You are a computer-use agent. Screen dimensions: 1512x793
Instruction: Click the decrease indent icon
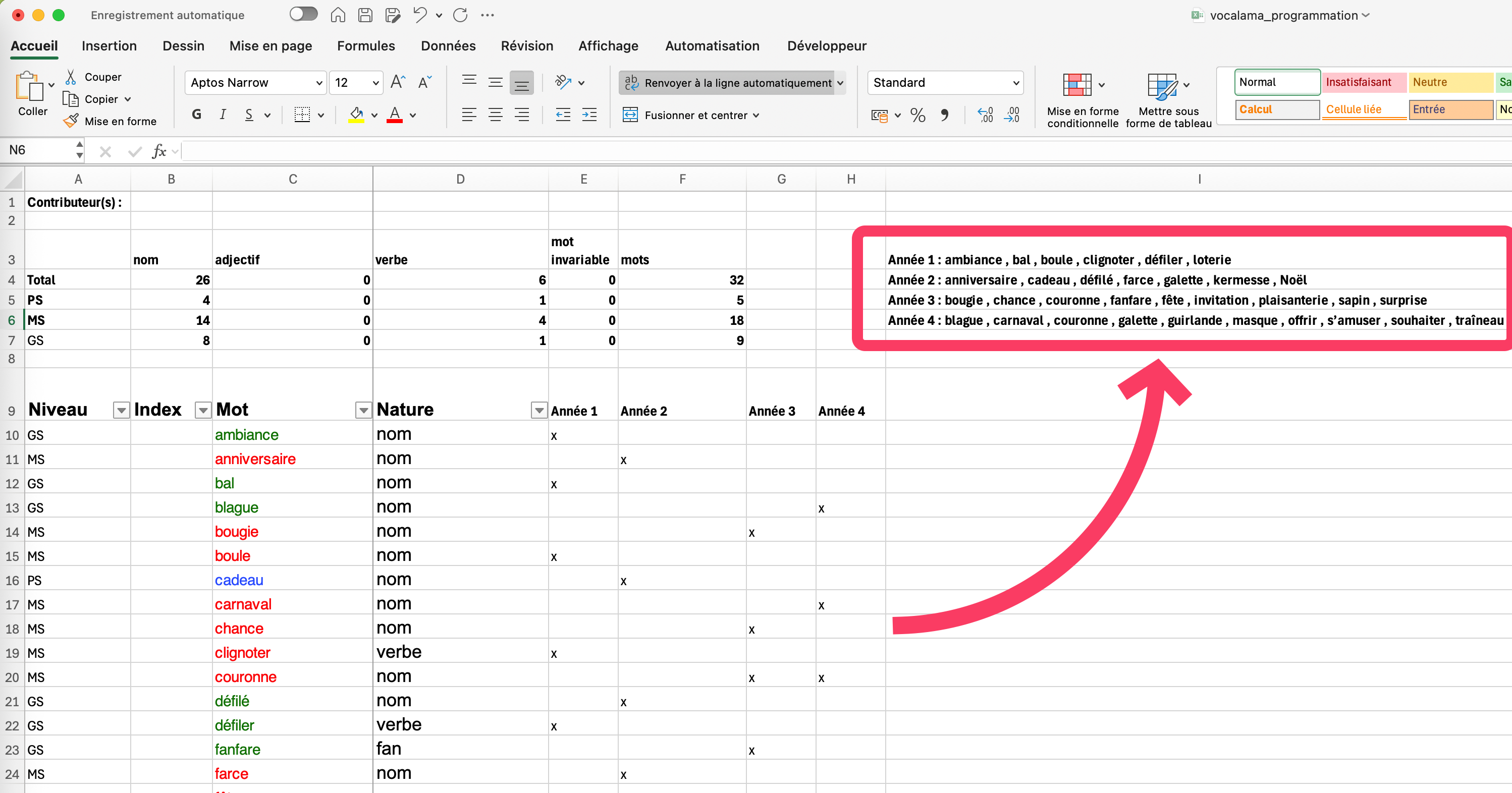563,115
